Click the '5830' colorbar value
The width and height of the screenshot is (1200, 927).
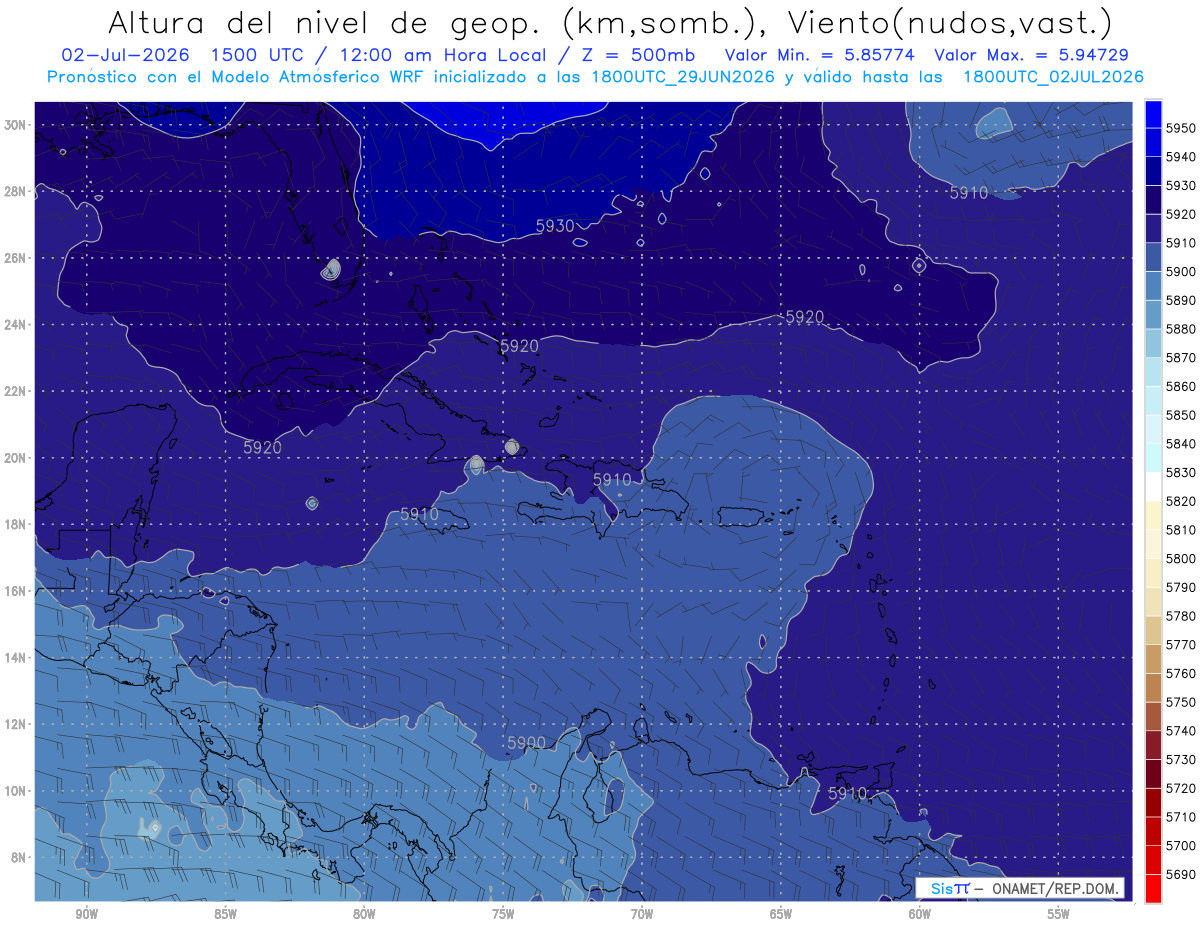pos(1181,472)
